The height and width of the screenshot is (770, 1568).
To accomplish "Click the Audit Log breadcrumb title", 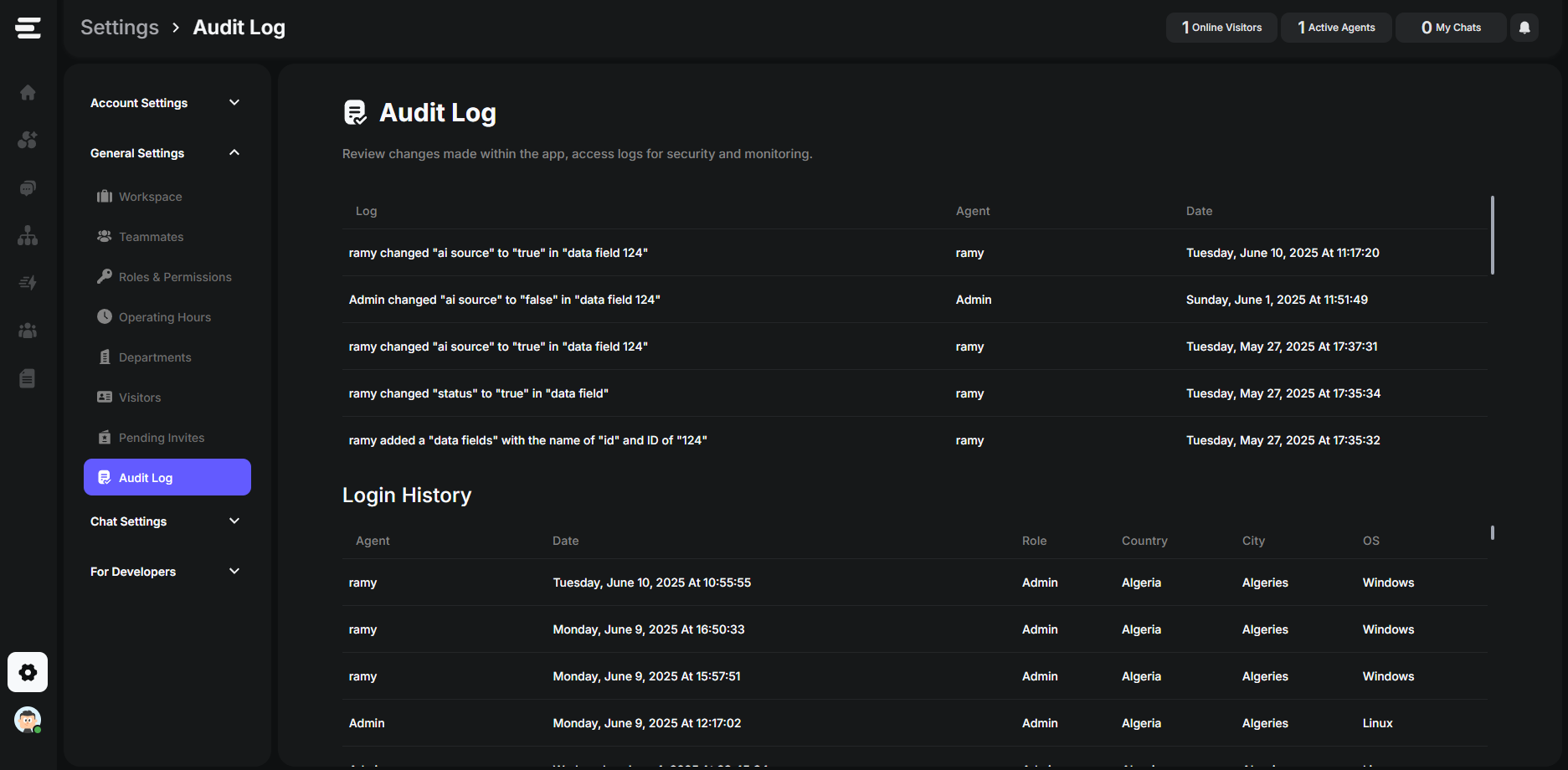I will point(239,28).
